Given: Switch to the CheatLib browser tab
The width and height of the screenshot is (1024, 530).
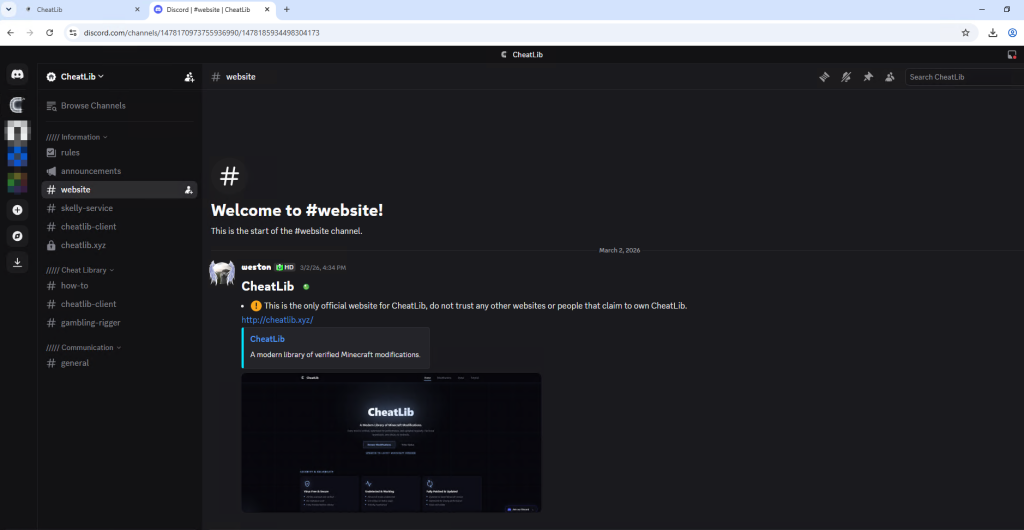Looking at the screenshot, I should 82,10.
